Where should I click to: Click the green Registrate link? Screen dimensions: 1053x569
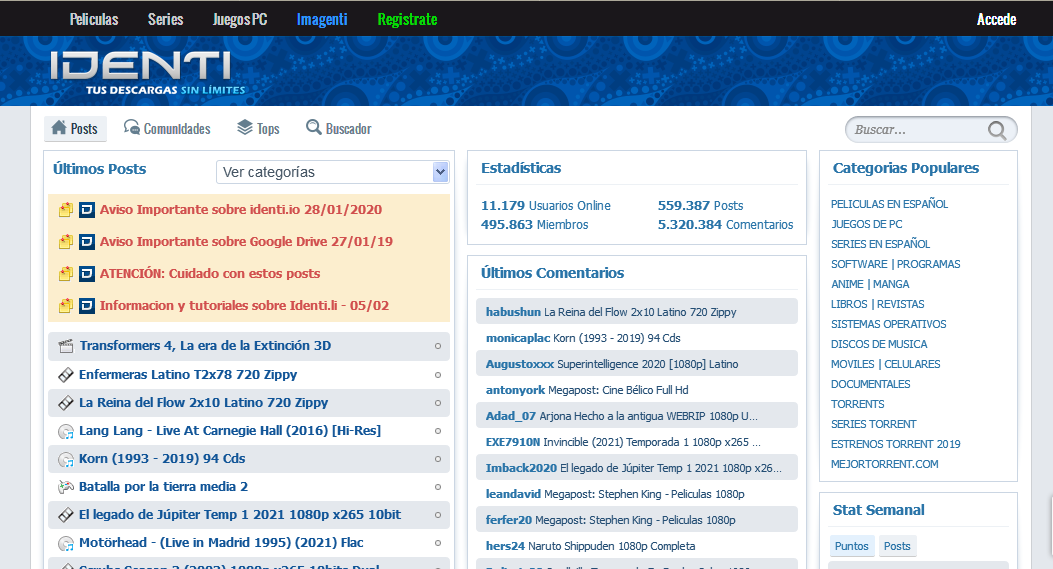[407, 19]
